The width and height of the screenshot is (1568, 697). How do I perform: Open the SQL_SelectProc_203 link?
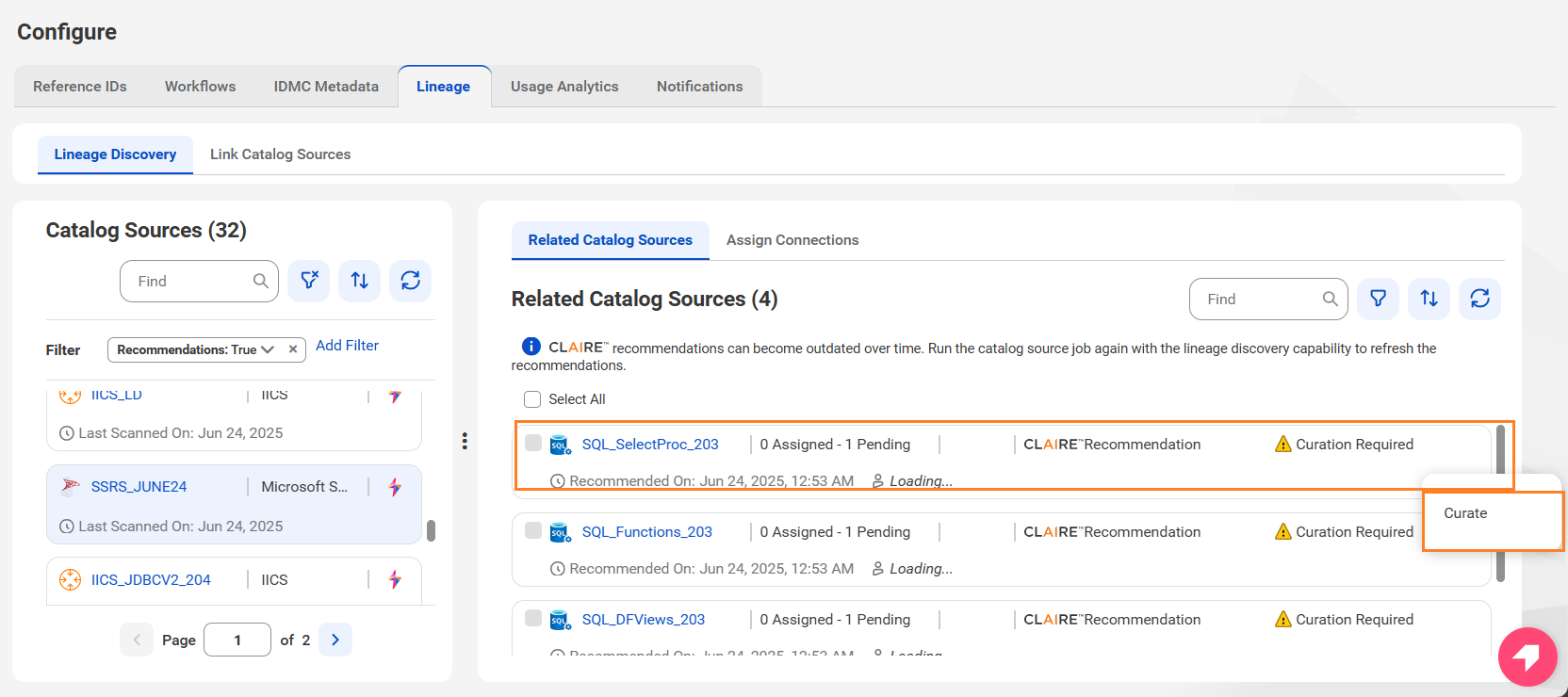[x=650, y=444]
